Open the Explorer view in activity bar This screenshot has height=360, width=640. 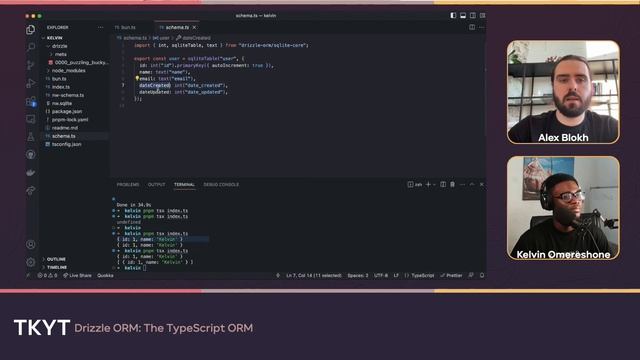(x=31, y=30)
